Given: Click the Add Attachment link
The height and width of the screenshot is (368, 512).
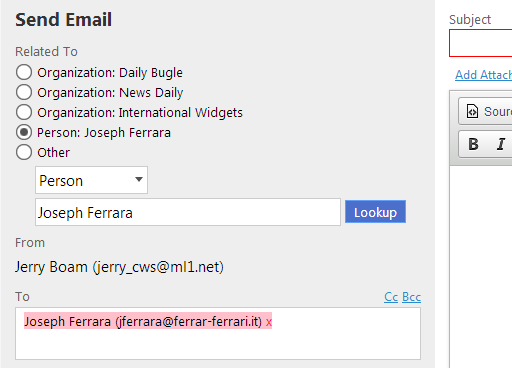Looking at the screenshot, I should click(483, 75).
